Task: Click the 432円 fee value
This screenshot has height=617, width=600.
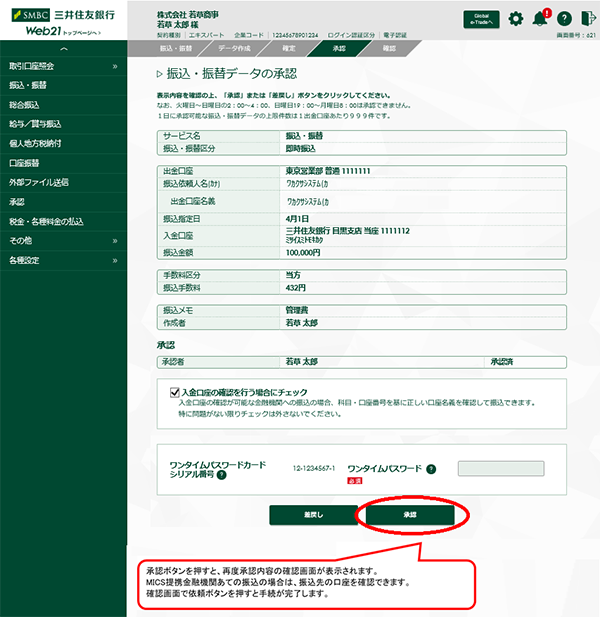Action: pos(295,288)
